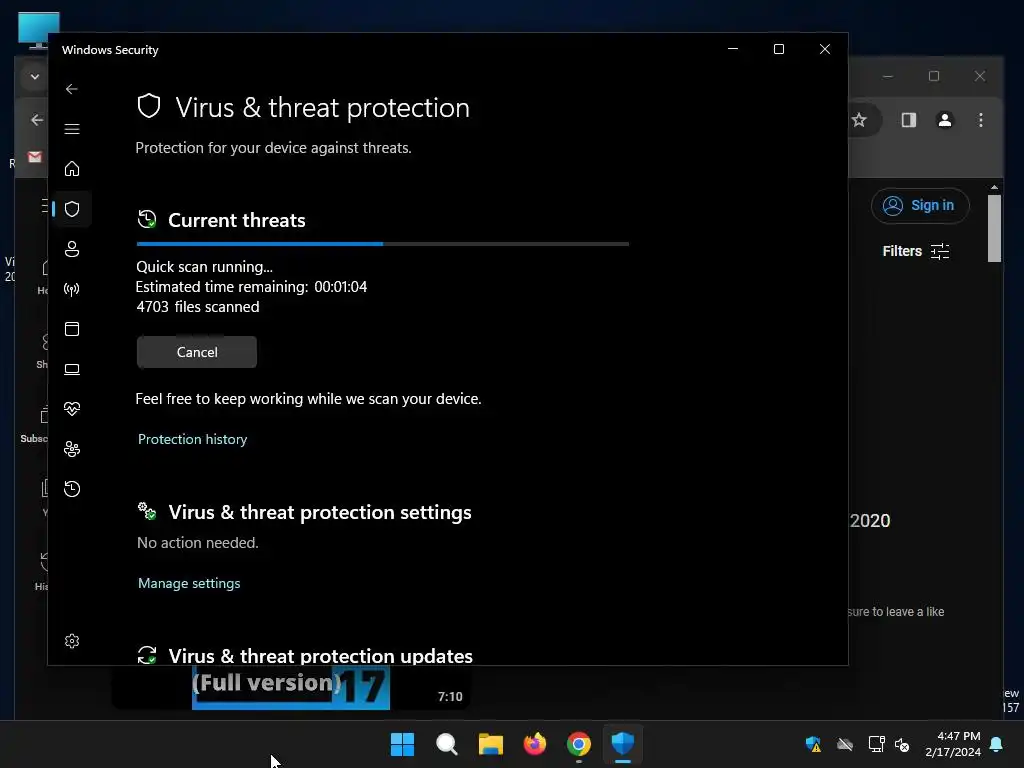Image resolution: width=1024 pixels, height=768 pixels.
Task: Open the video thumbnail showing 7:10
Action: click(291, 687)
